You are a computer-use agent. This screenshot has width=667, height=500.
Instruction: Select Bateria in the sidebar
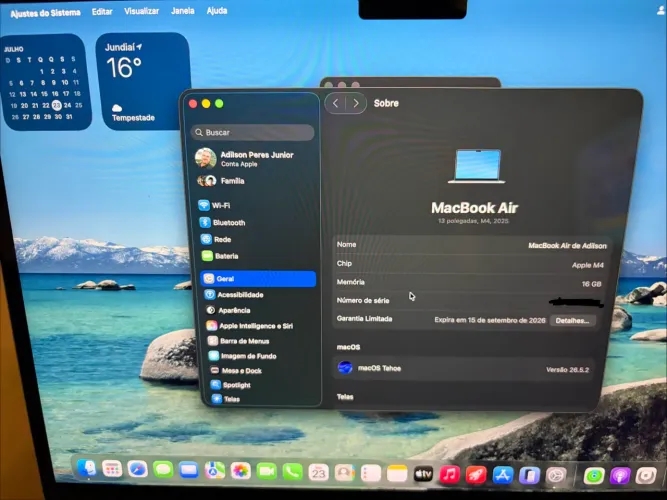(220, 256)
